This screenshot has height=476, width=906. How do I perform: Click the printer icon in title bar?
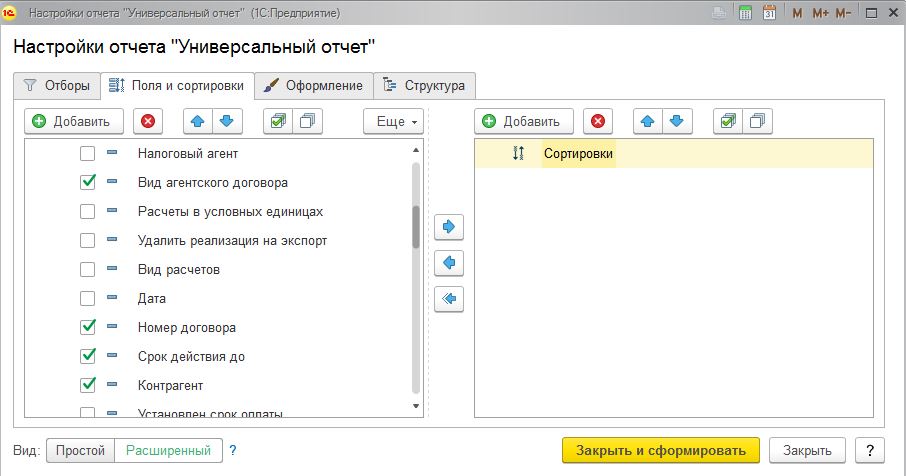click(x=719, y=12)
